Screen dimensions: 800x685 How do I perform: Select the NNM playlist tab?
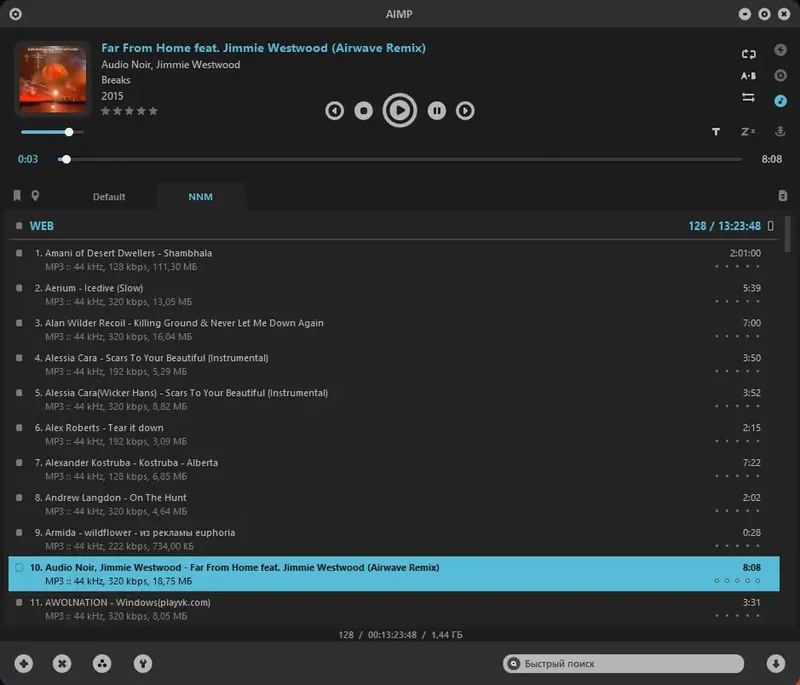pyautogui.click(x=200, y=197)
